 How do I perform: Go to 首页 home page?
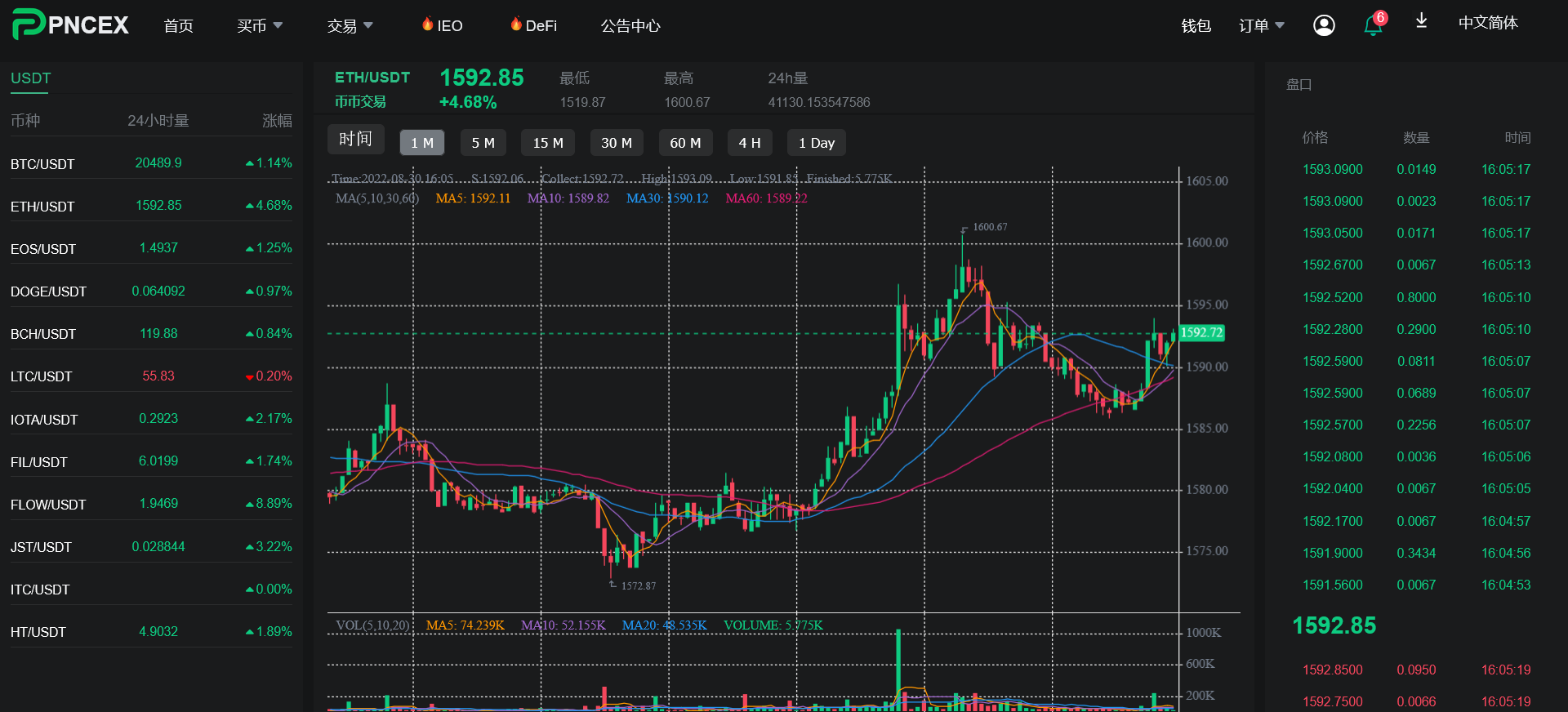coord(178,26)
